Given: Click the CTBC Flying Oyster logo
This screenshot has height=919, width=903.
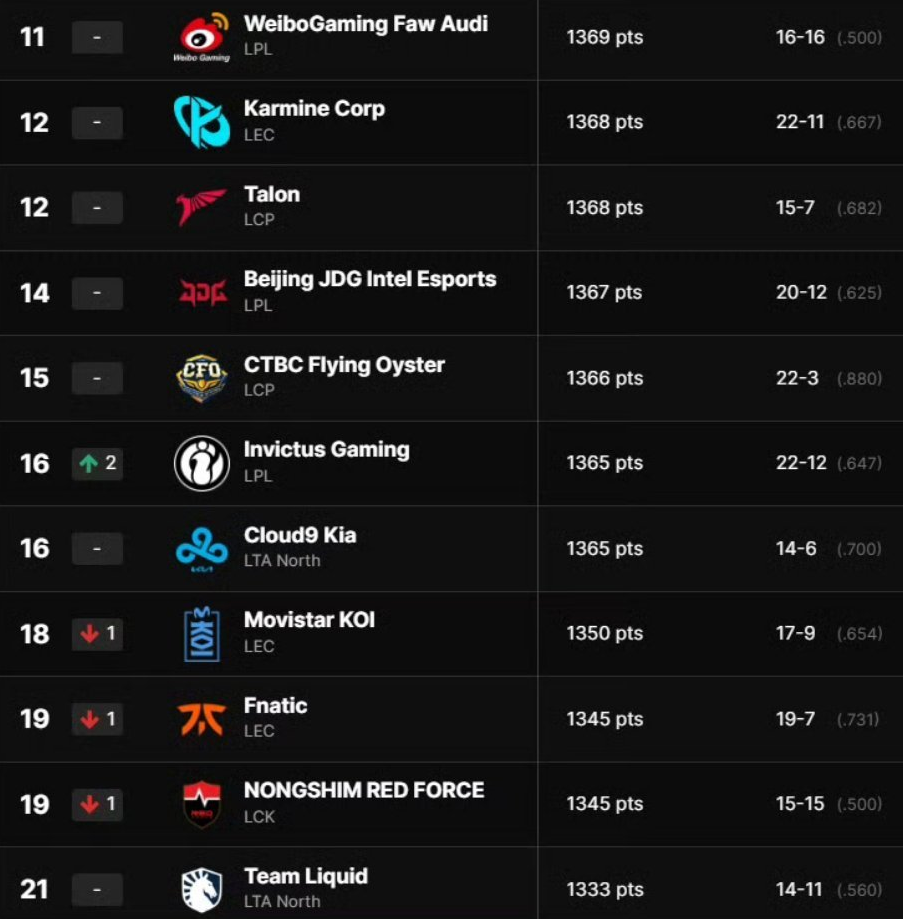Looking at the screenshot, I should point(203,378).
